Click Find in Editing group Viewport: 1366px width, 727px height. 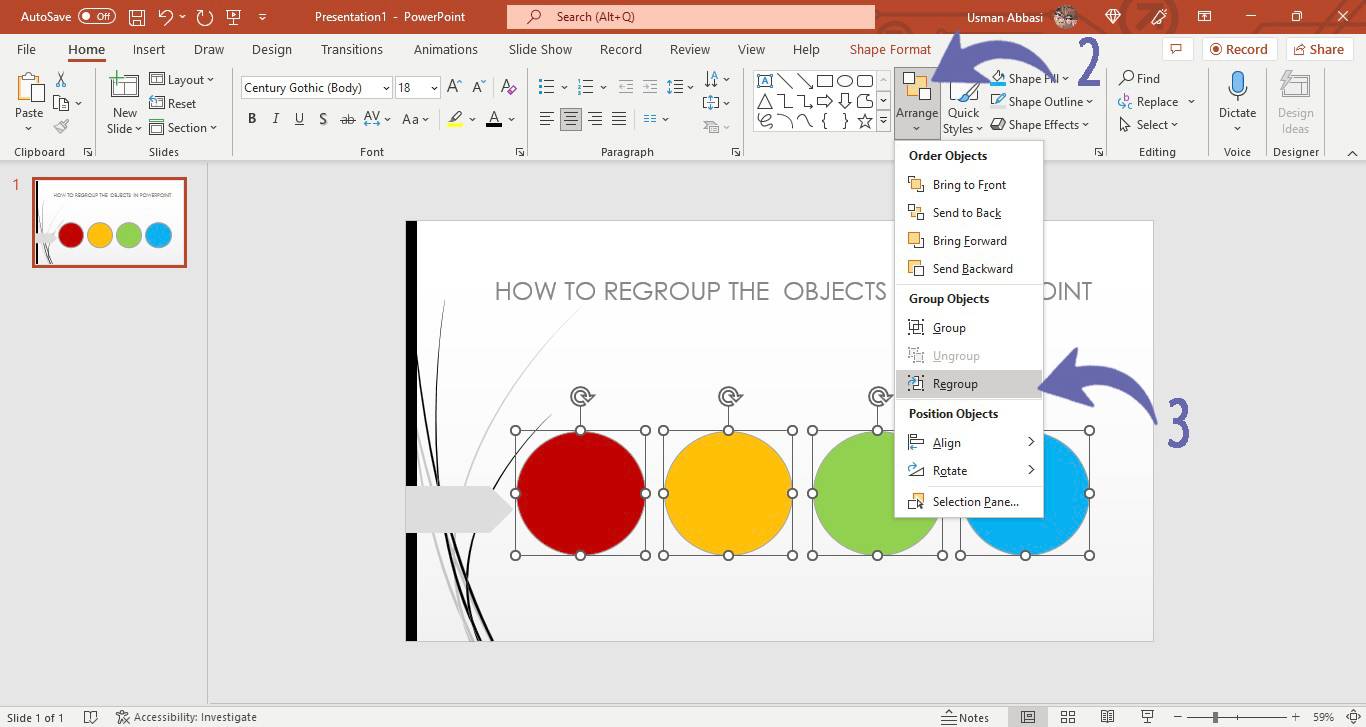tap(1139, 78)
